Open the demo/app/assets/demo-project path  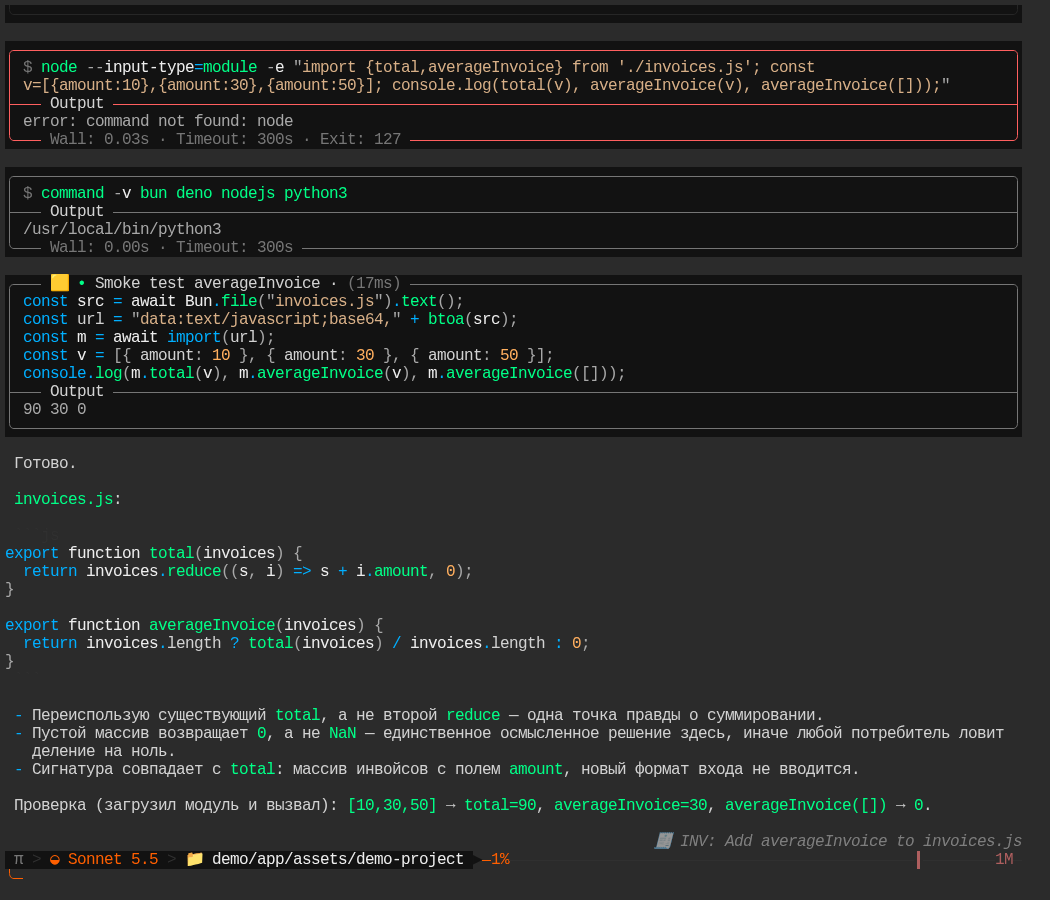[338, 859]
